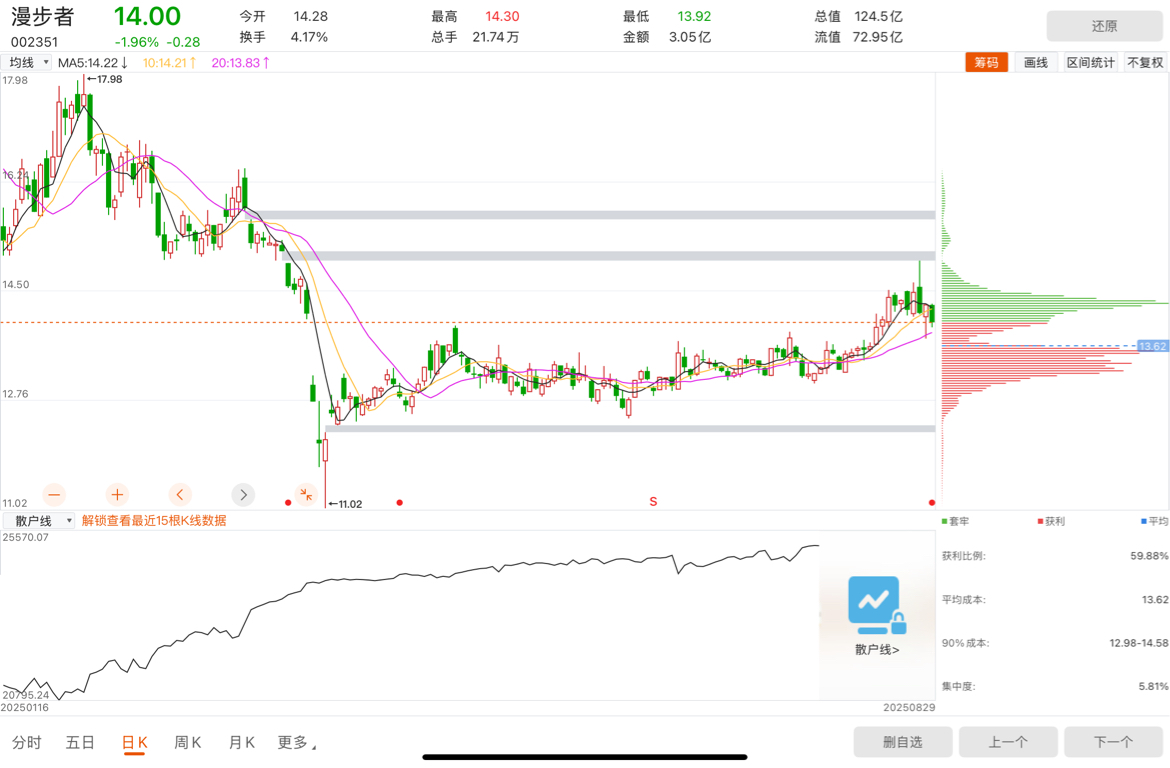The height and width of the screenshot is (768, 1170).
Task: Click the 还原 restore button
Action: [x=1104, y=26]
